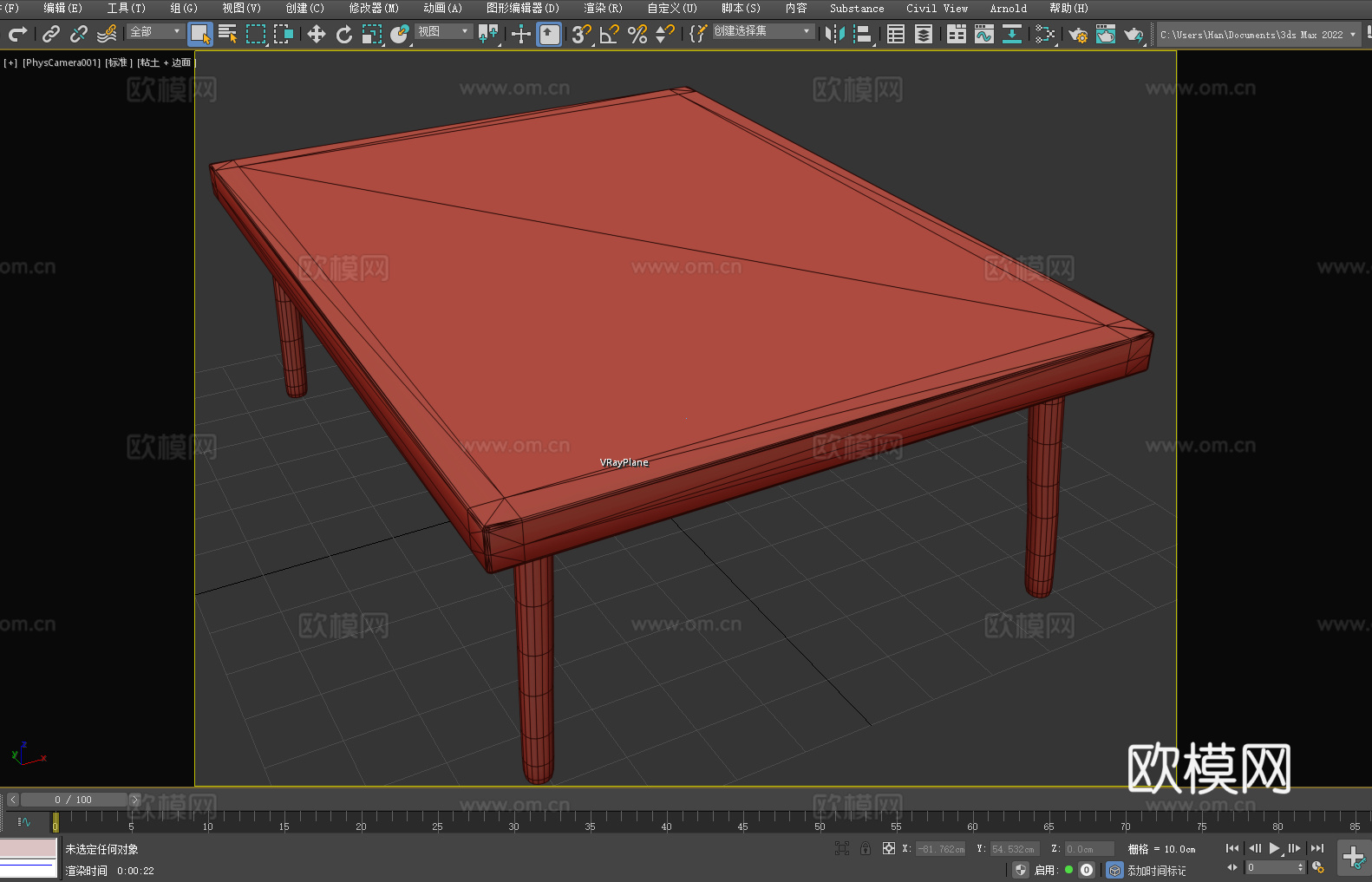This screenshot has height=882, width=1372.
Task: Step time slider forward with right arrow
Action: pyautogui.click(x=134, y=800)
